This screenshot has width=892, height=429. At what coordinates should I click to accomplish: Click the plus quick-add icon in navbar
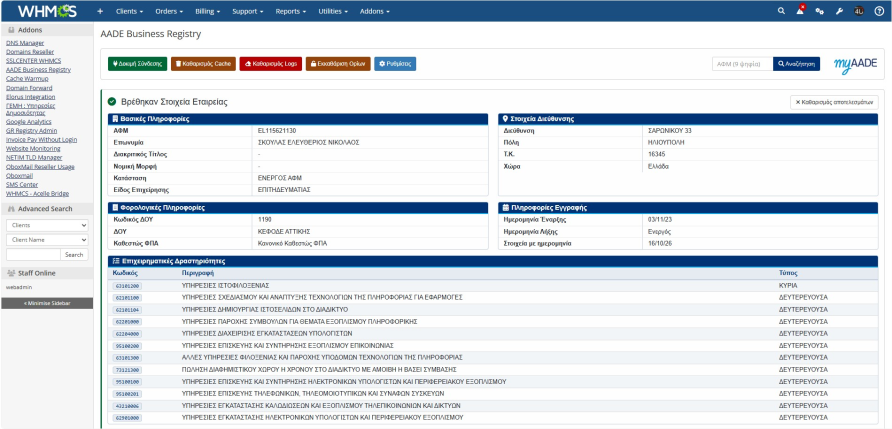pos(100,11)
